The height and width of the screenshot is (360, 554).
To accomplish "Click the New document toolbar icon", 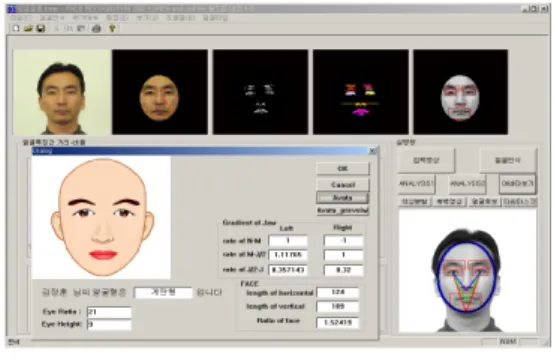I will [x=16, y=29].
